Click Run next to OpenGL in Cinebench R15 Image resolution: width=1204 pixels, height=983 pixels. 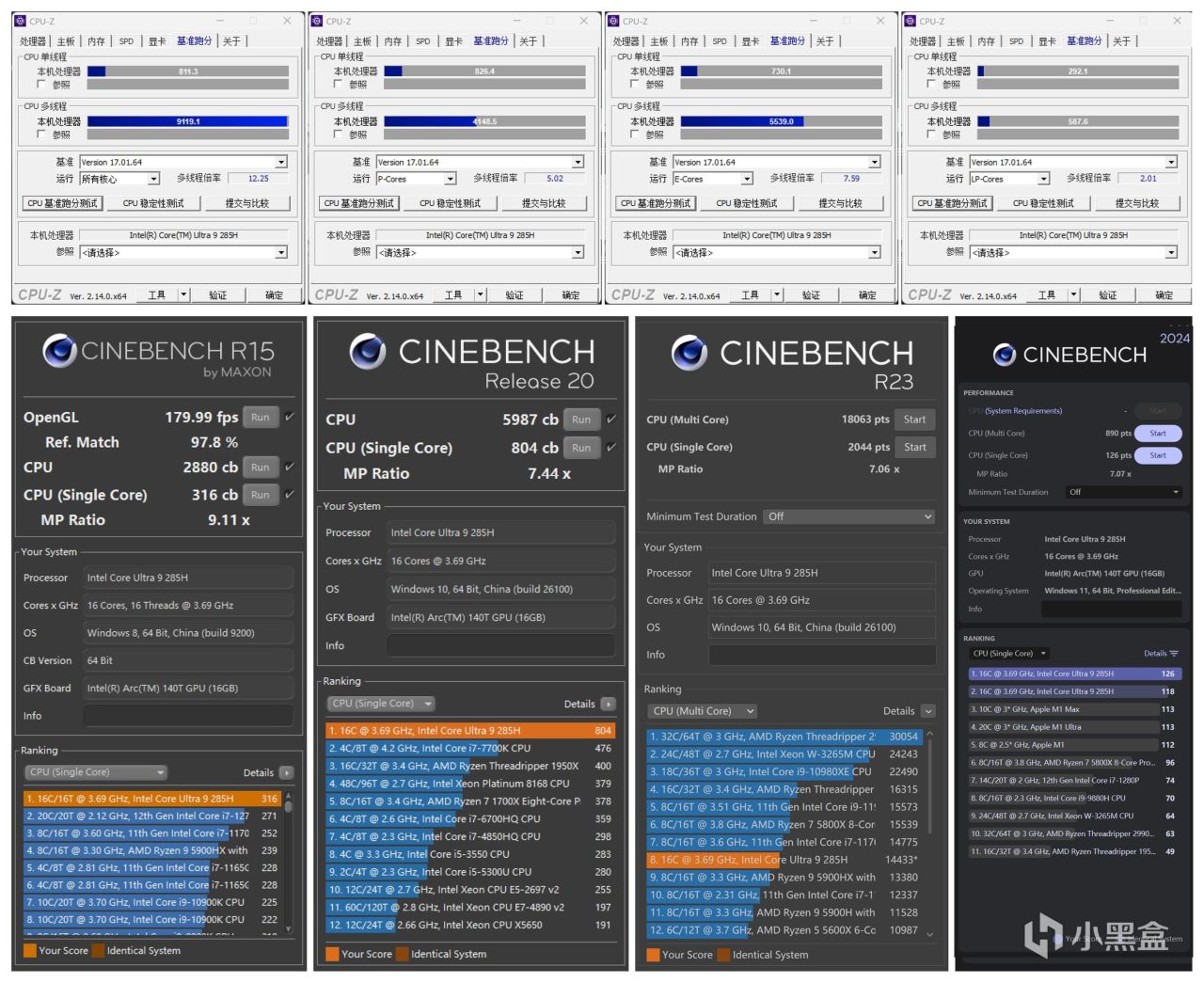pos(261,418)
